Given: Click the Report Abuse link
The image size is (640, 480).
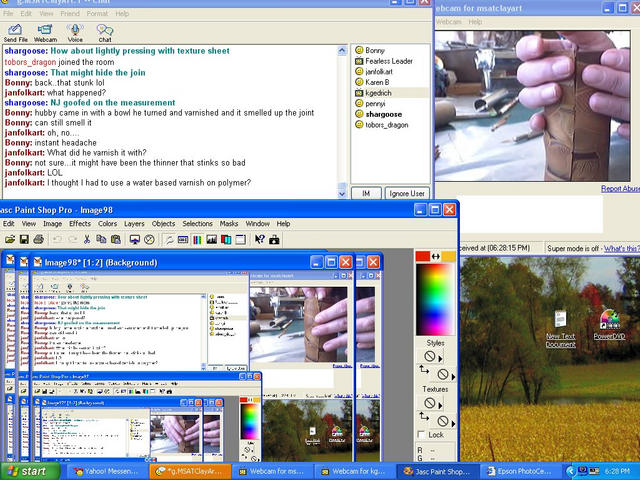Looking at the screenshot, I should pyautogui.click(x=620, y=189).
